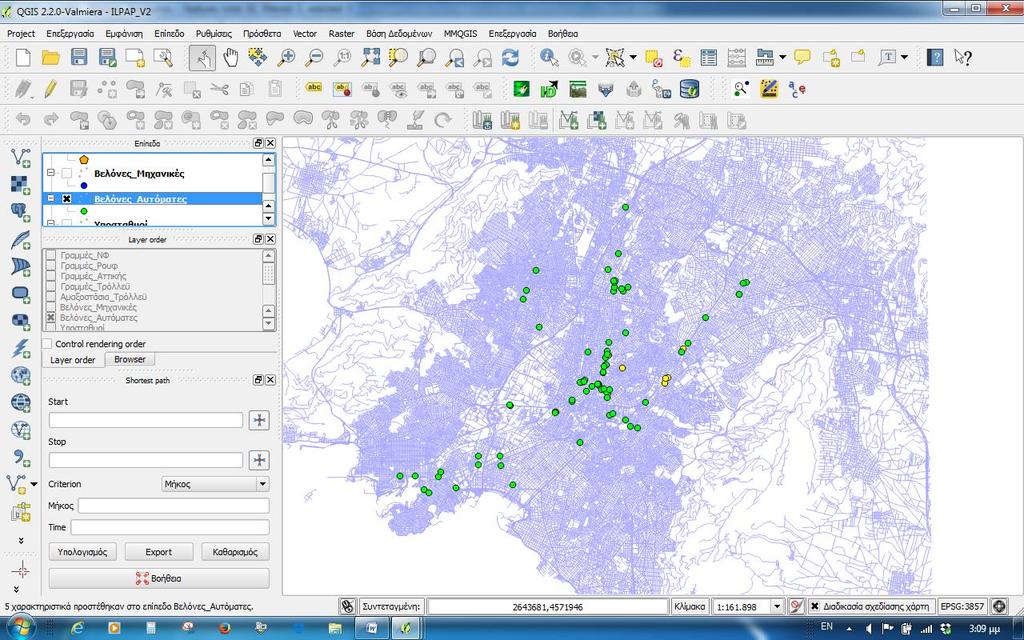Switch to the Browser tab
1024x640 pixels.
[x=130, y=359]
